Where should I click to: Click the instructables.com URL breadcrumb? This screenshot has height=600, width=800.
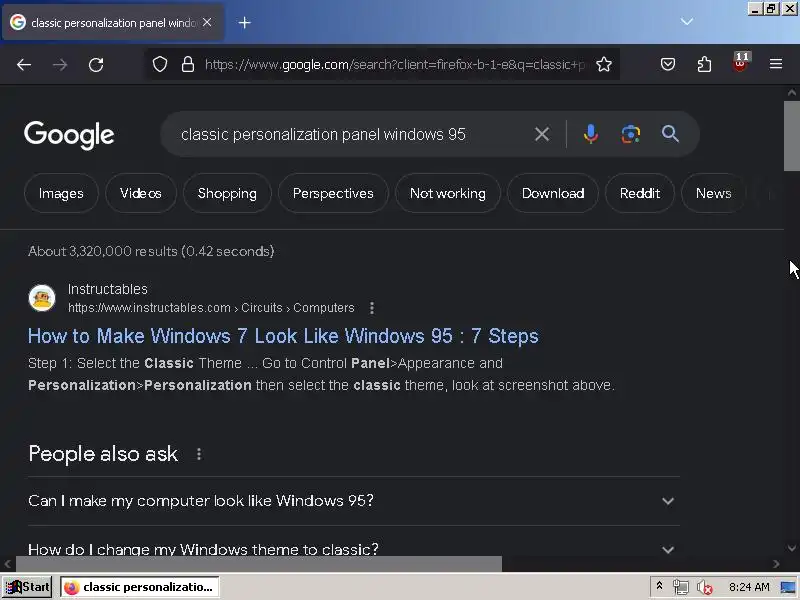pos(211,308)
